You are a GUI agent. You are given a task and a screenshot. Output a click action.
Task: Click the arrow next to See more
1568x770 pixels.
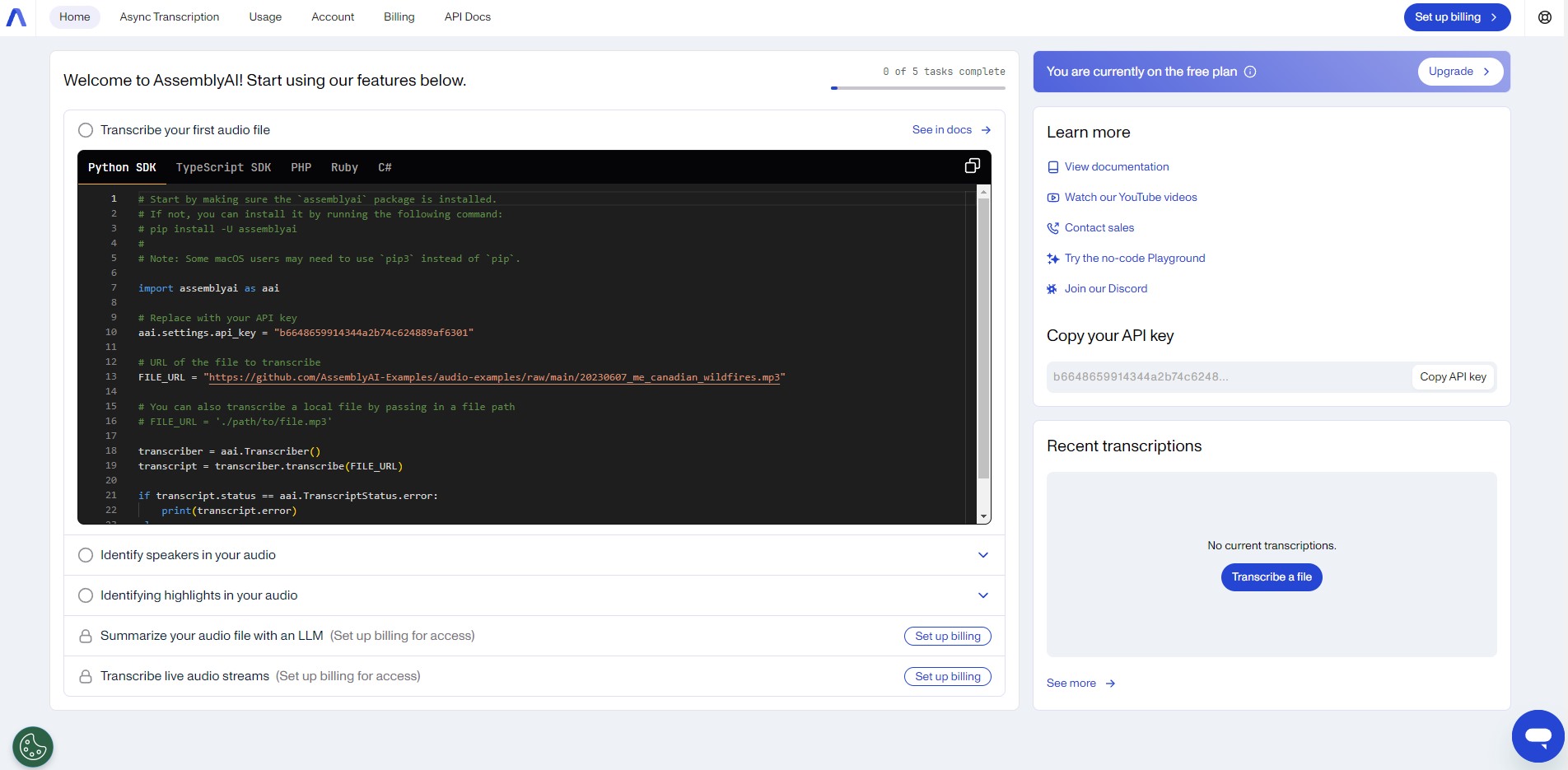(x=1110, y=684)
